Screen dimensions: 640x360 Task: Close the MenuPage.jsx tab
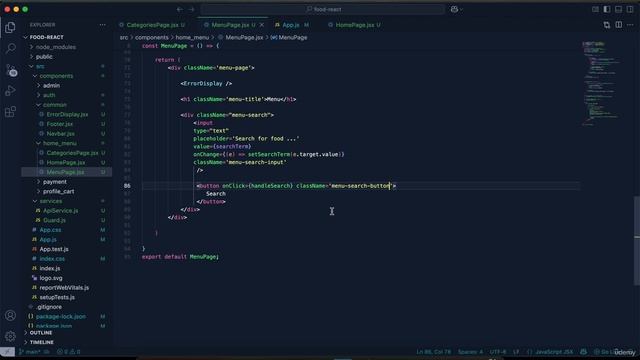262,25
